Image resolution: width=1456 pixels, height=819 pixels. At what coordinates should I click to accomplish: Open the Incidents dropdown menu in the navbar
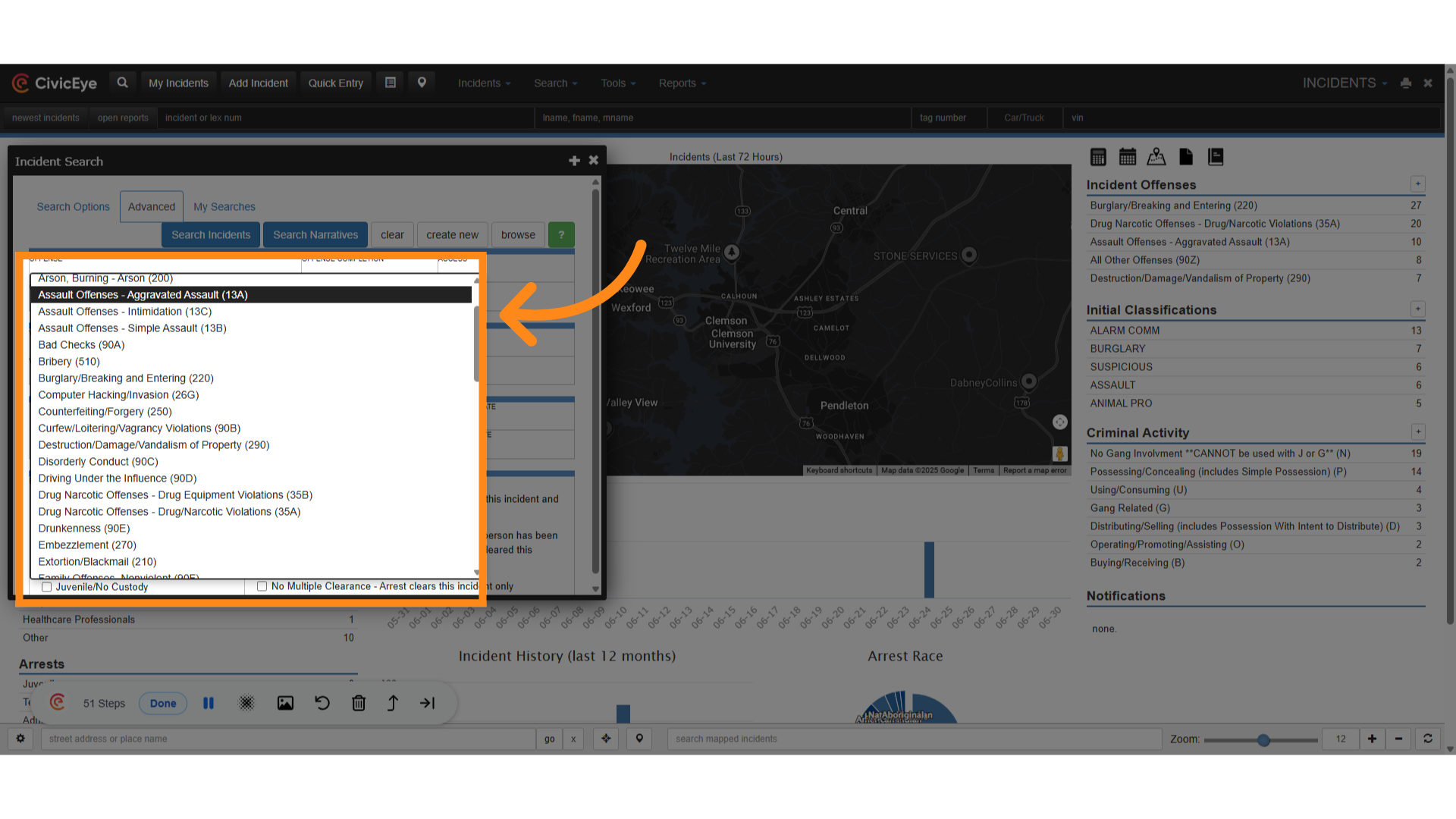[x=484, y=83]
